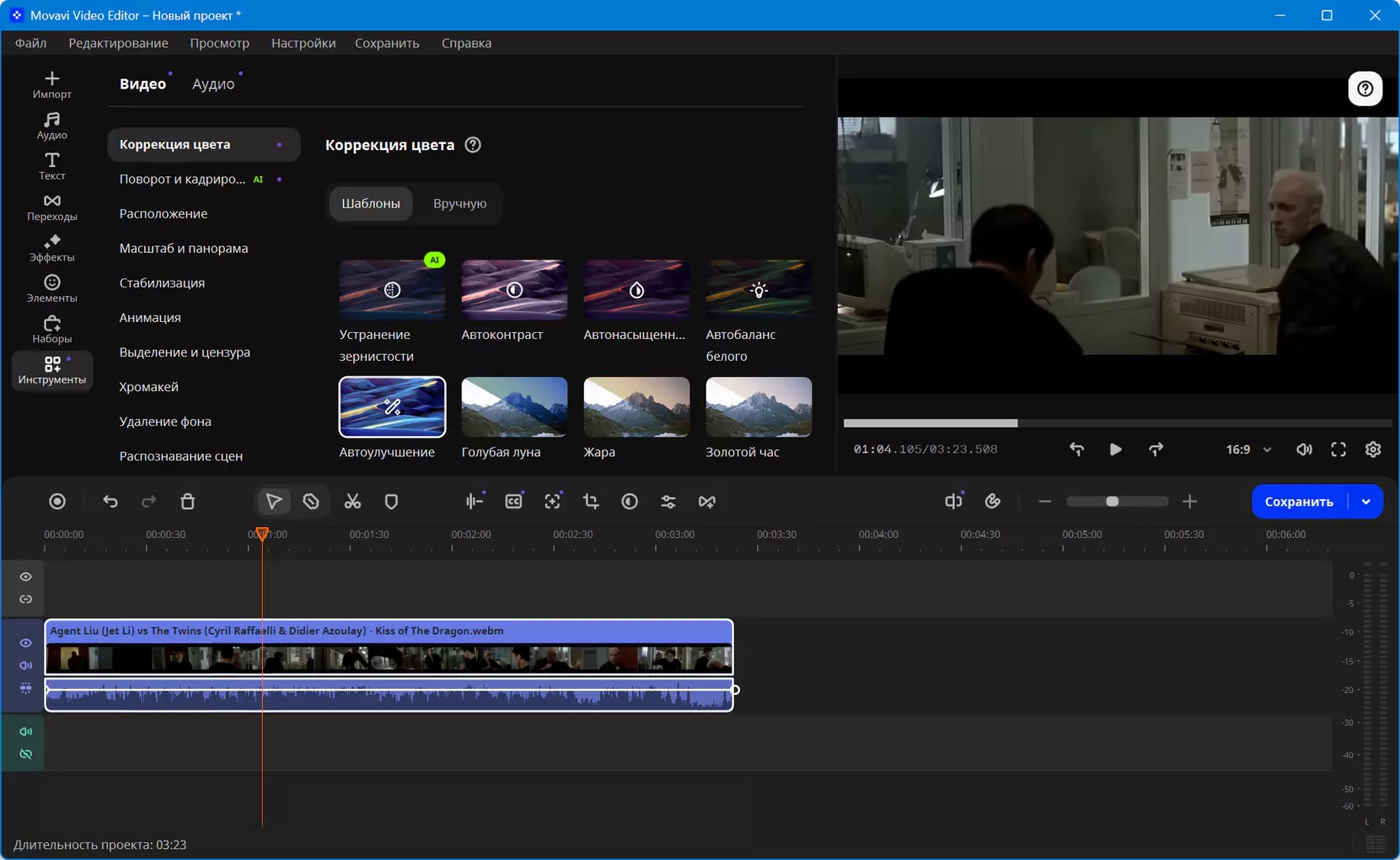Open player settings gear icon

[x=1373, y=449]
